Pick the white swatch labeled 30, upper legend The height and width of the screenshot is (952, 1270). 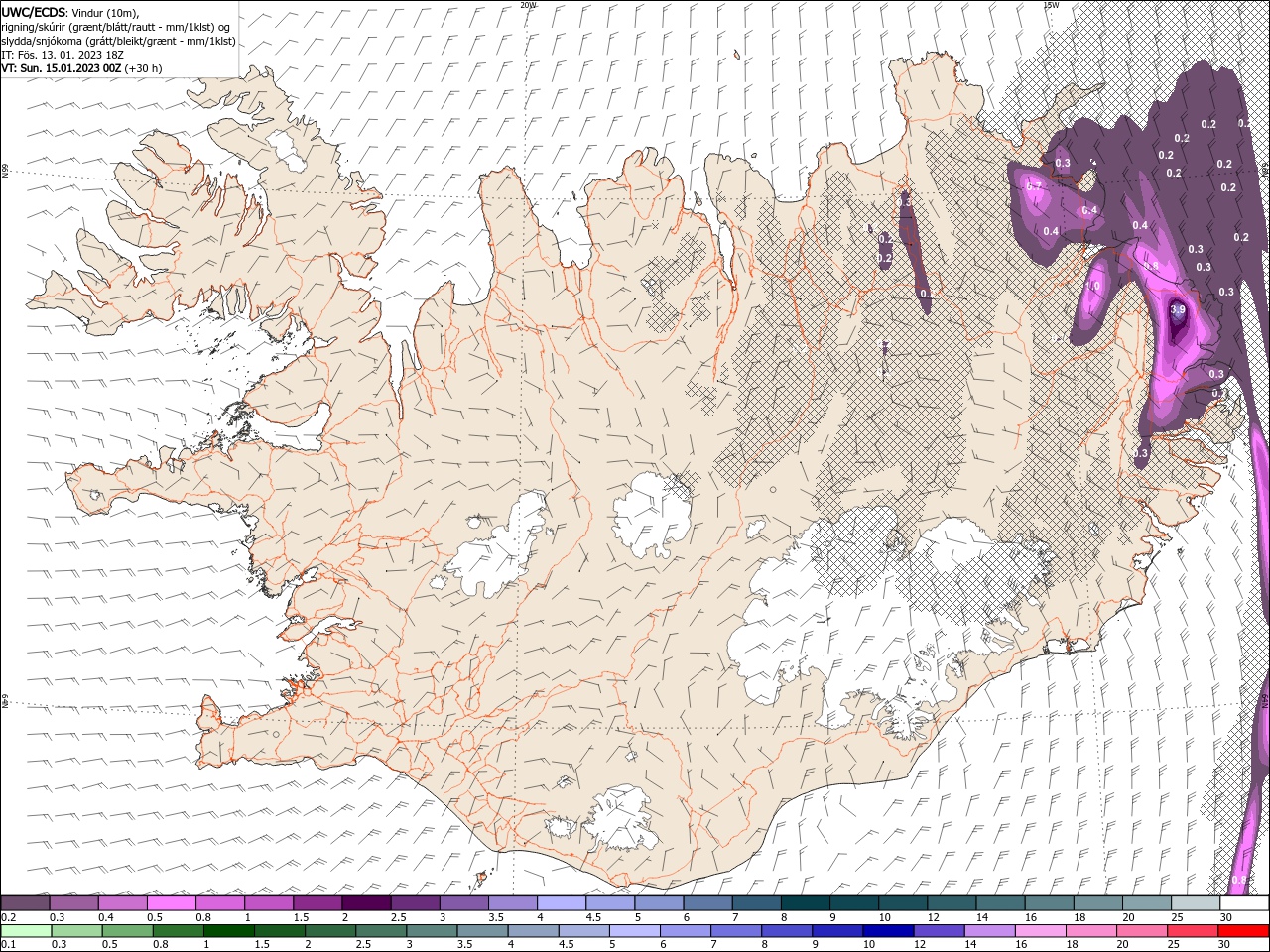1245,902
